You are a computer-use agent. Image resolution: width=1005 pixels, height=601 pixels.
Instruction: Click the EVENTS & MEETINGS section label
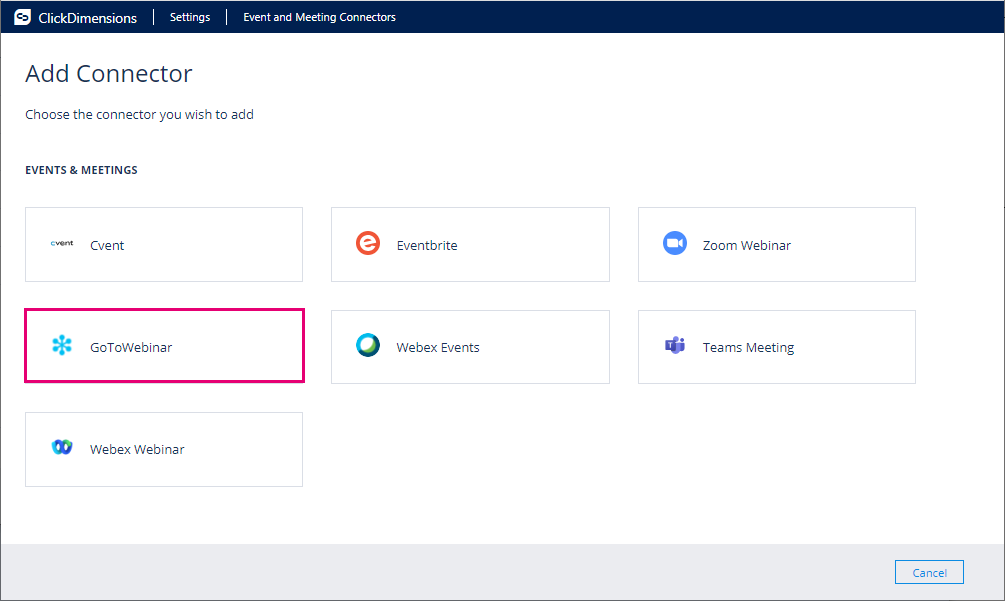click(x=81, y=170)
